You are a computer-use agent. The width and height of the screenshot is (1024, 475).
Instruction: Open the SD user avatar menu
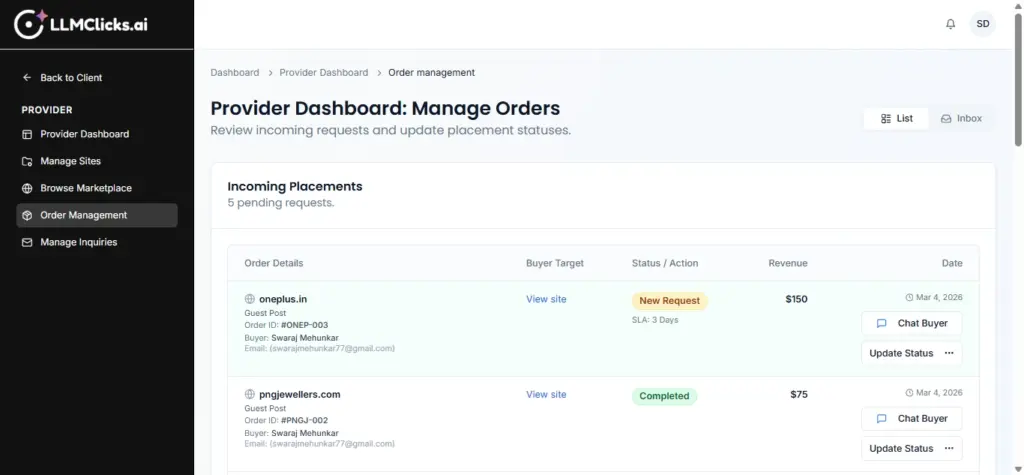click(x=982, y=24)
